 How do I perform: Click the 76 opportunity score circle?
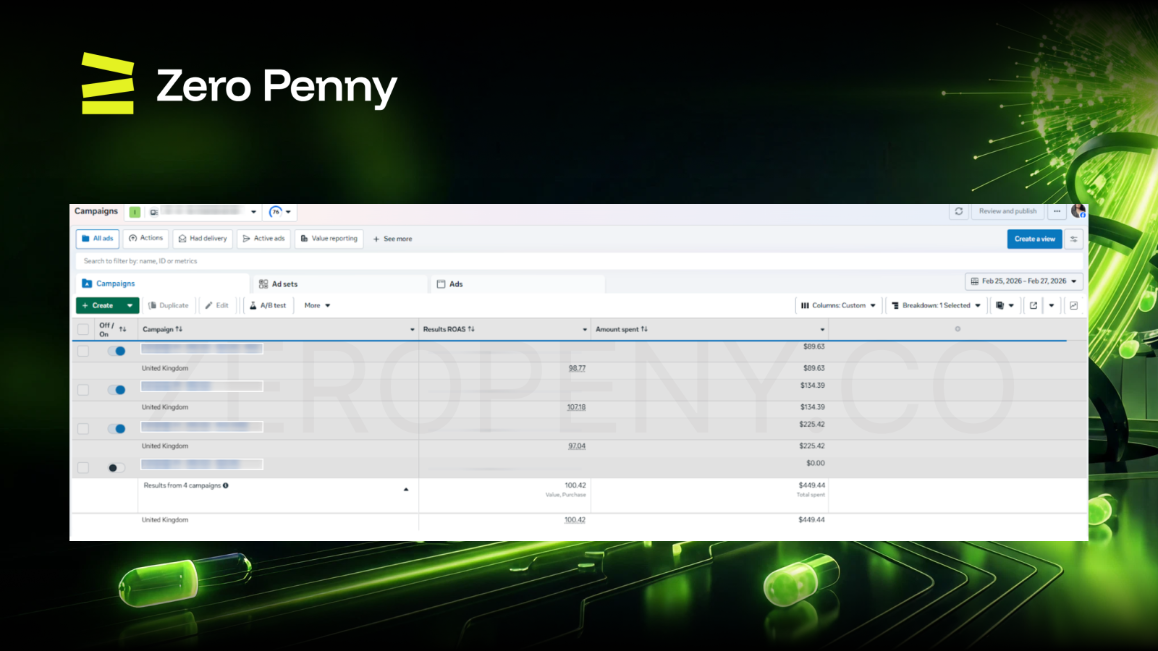click(x=275, y=212)
